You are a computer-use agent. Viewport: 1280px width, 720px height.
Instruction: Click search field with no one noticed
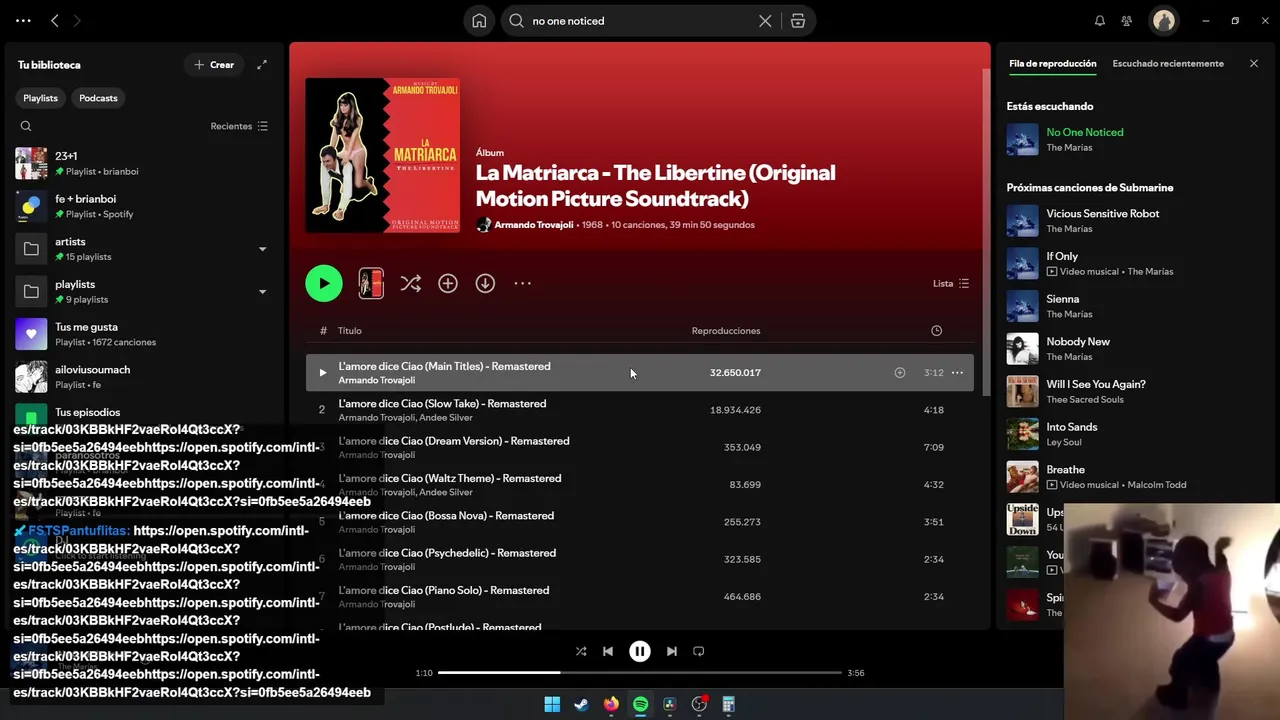point(640,20)
